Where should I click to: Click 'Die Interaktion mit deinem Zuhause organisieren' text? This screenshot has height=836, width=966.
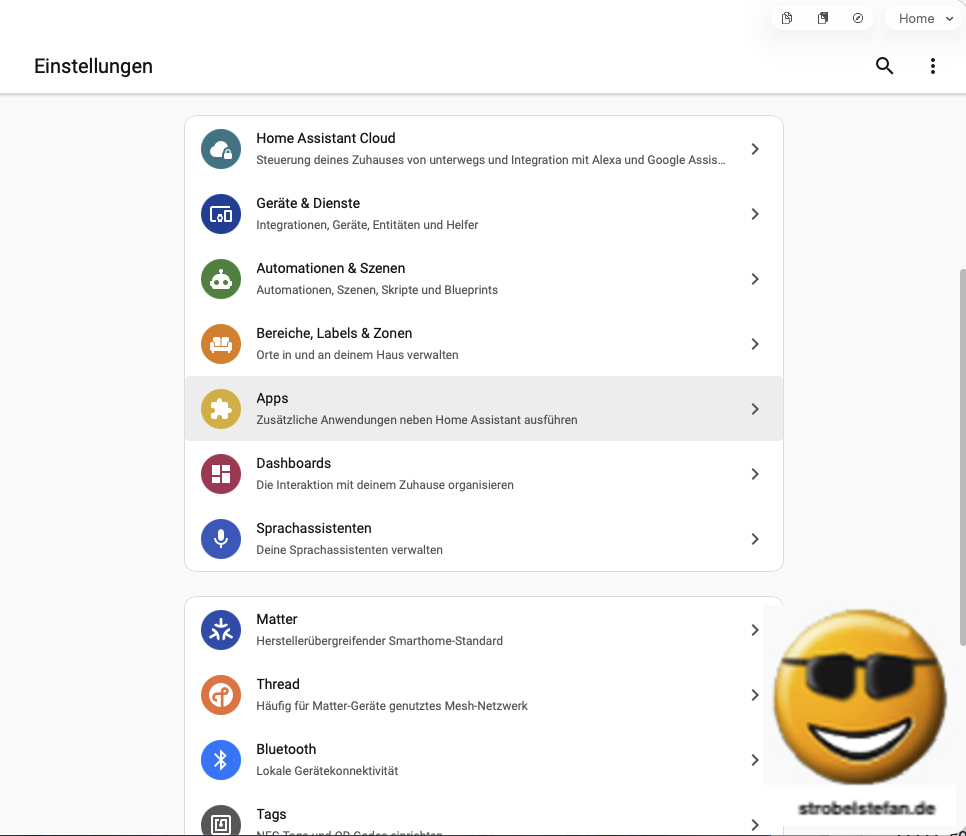(x=385, y=485)
